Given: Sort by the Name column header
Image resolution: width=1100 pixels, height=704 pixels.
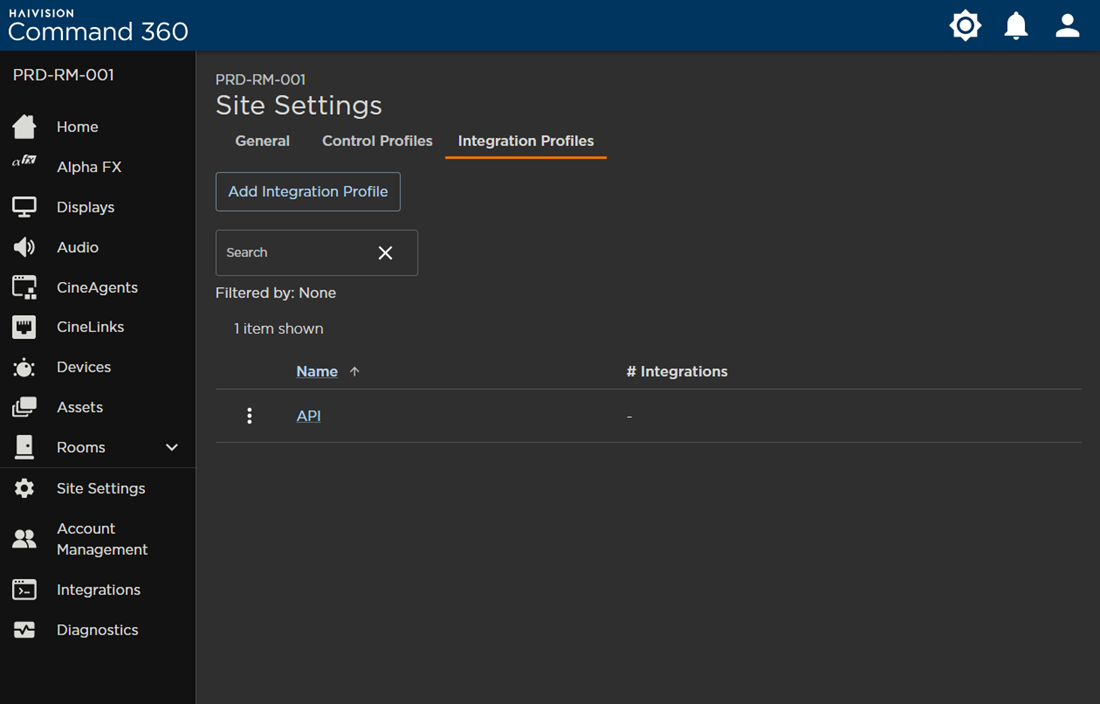Looking at the screenshot, I should click(317, 372).
